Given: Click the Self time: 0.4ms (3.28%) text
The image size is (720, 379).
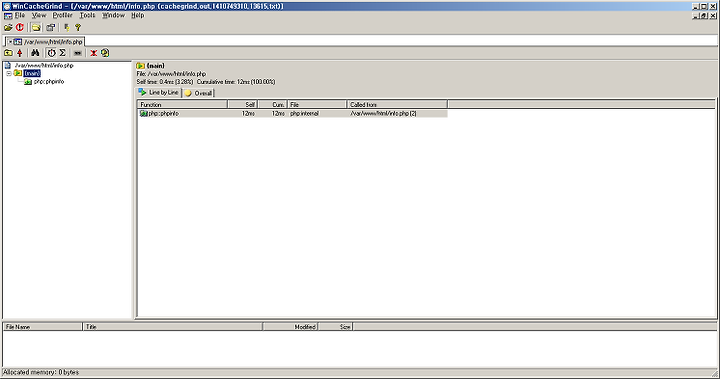Looking at the screenshot, I should pos(165,82).
